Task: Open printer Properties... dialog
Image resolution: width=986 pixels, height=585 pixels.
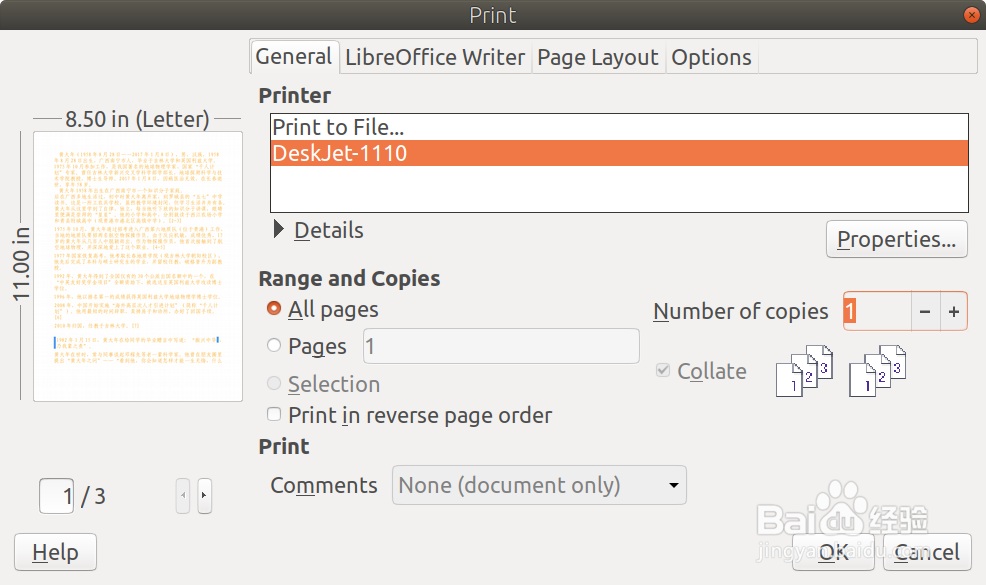Action: [x=896, y=239]
